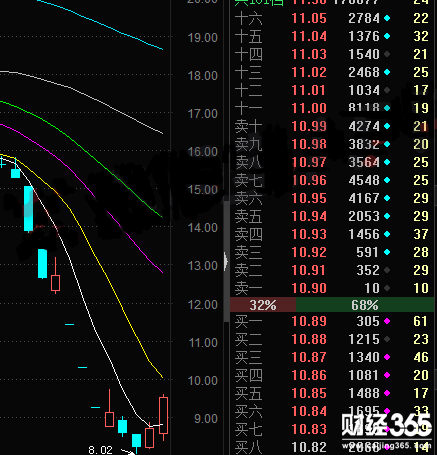Click the green 68% portion of the ratio bar
This screenshot has width=437, height=455.
click(365, 305)
